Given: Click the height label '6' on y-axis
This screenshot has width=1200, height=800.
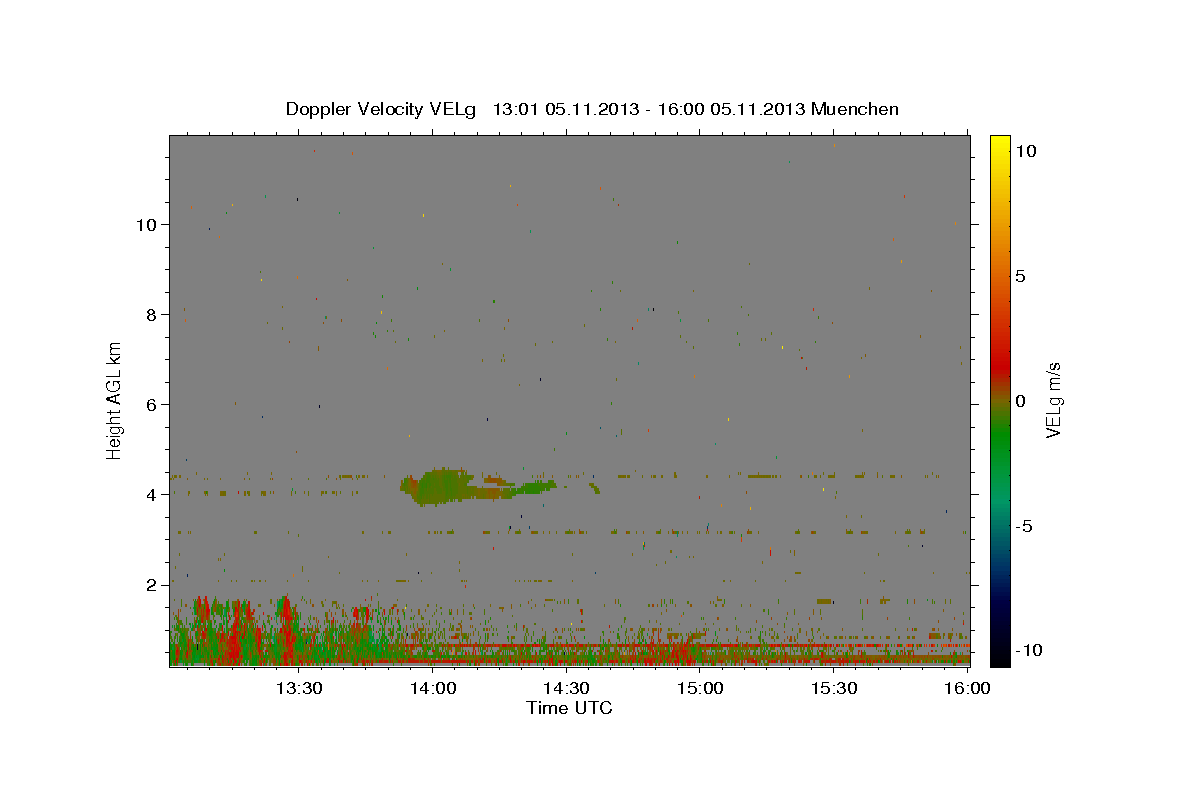Looking at the screenshot, I should [x=152, y=404].
